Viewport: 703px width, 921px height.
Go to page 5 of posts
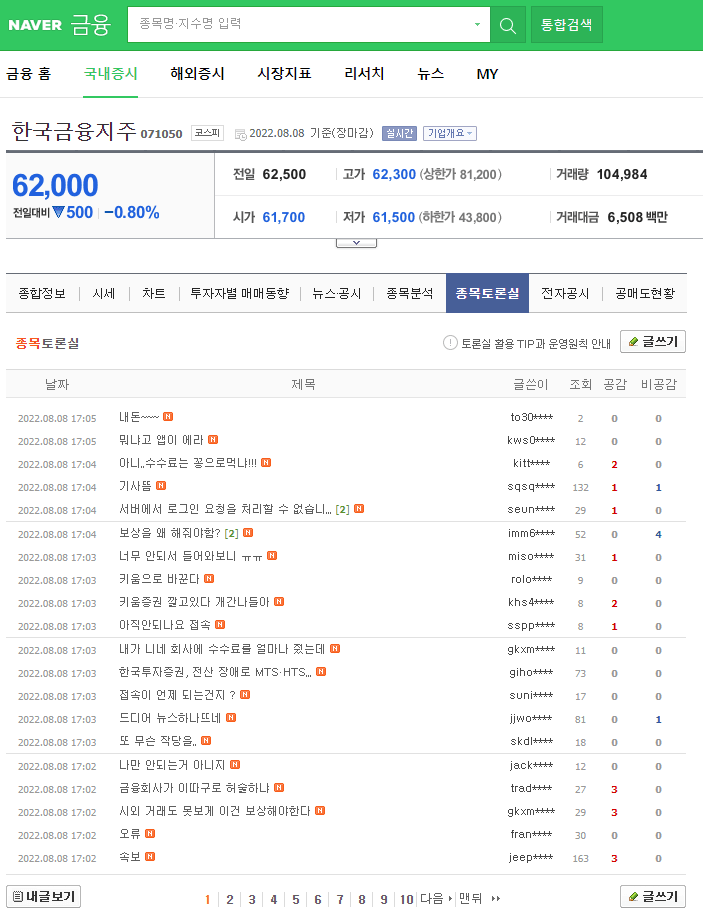(x=296, y=899)
